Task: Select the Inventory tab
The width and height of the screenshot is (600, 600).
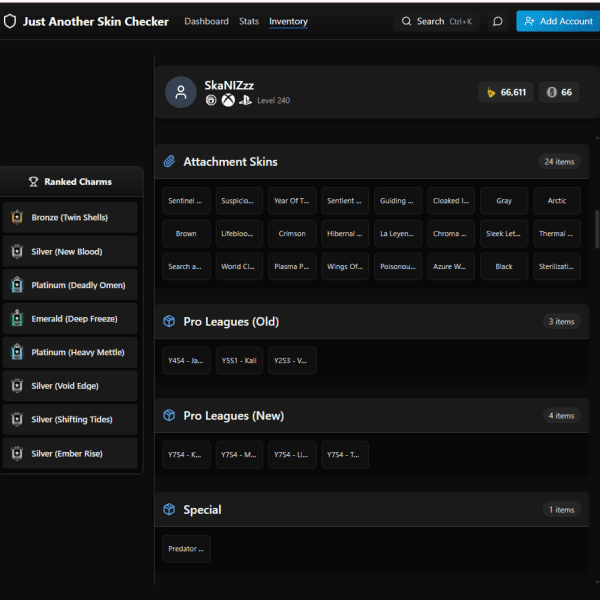Action: (288, 21)
